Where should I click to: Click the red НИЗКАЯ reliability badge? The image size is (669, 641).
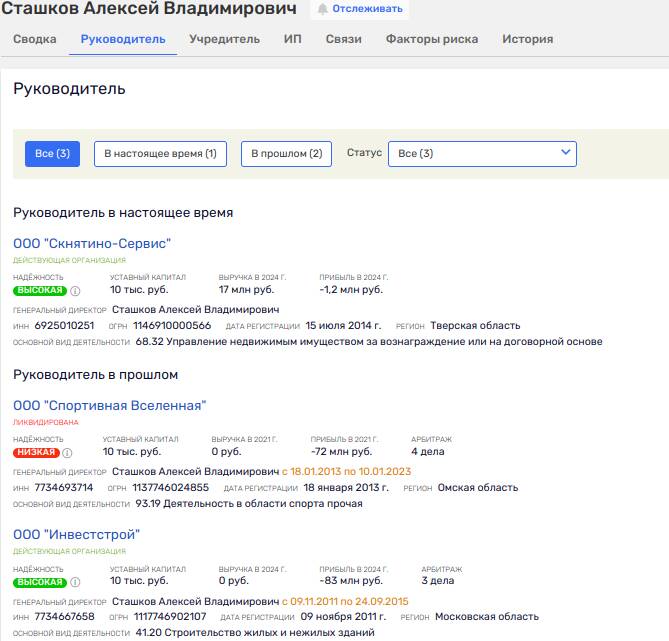point(36,452)
